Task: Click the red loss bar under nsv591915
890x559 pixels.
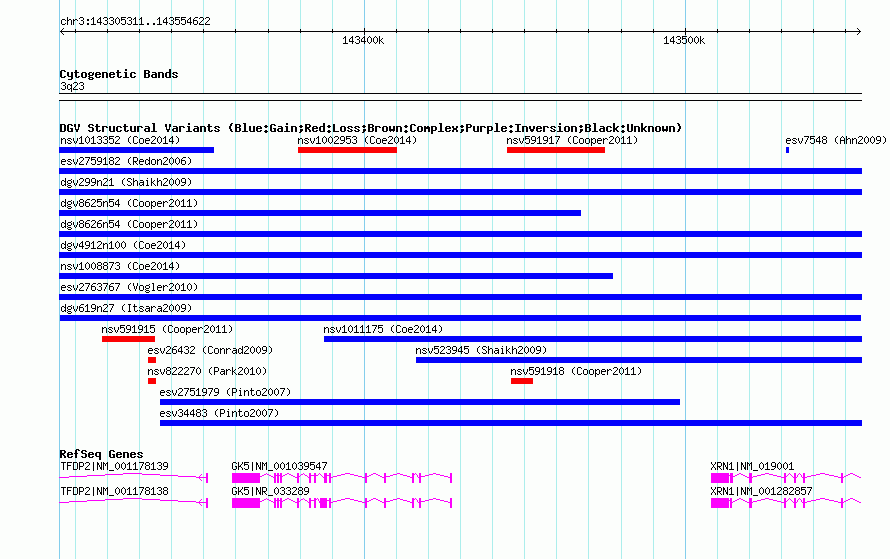Action: 128,339
